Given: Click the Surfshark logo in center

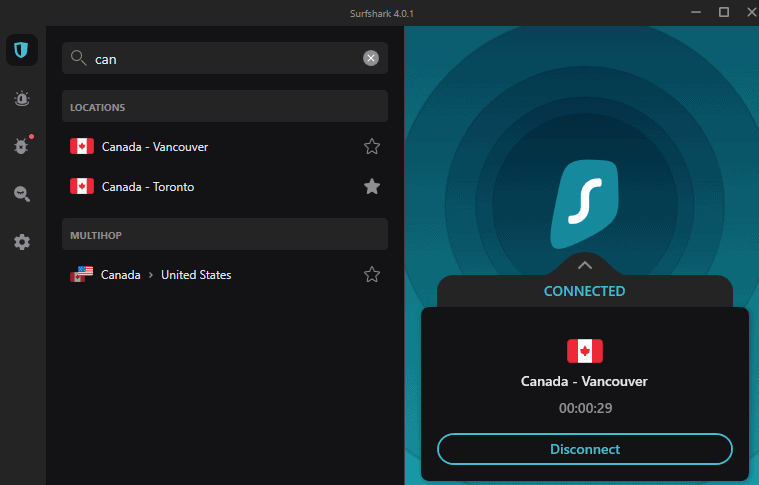Looking at the screenshot, I should click(584, 203).
